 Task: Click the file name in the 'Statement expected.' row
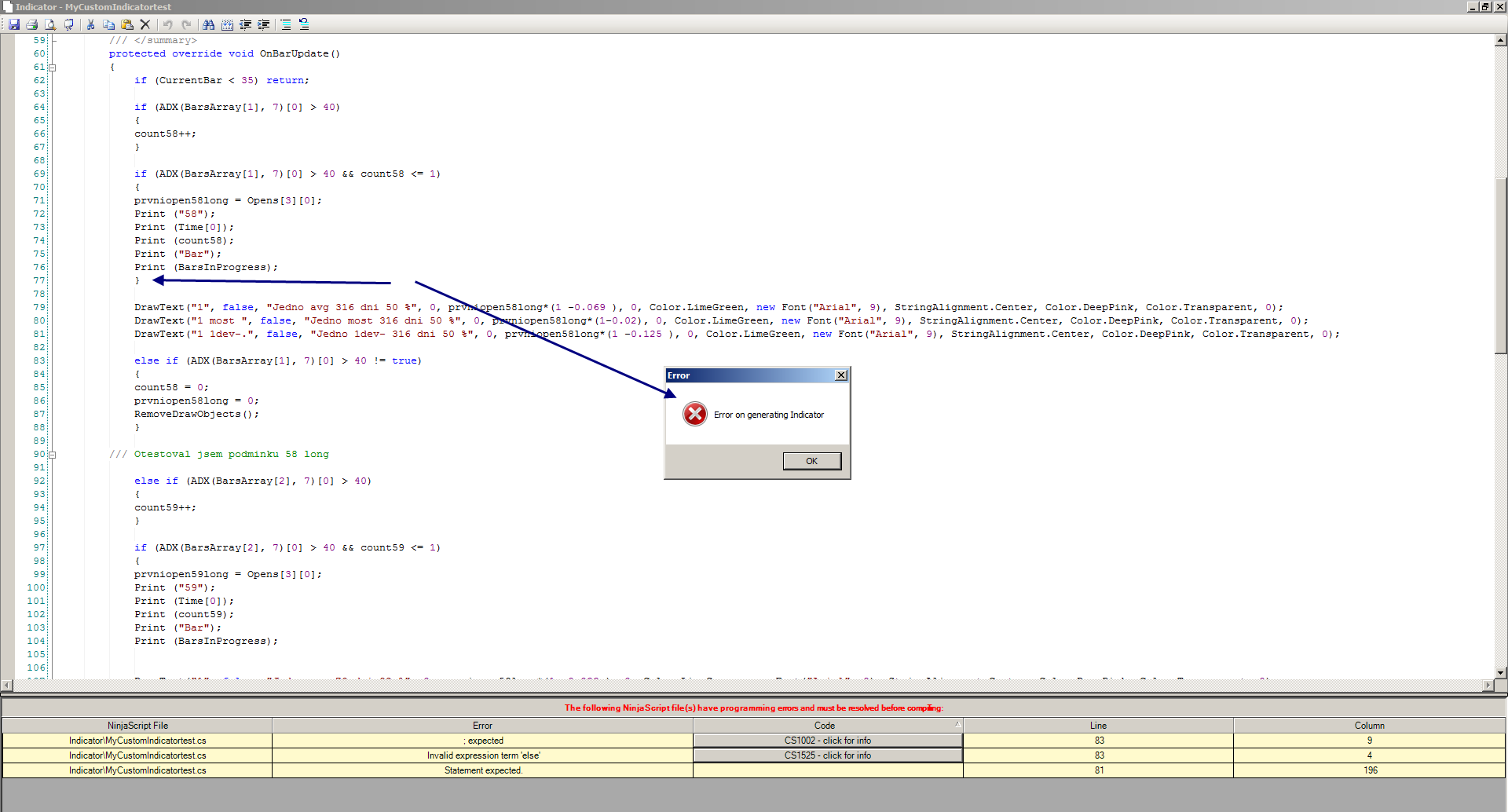137,770
